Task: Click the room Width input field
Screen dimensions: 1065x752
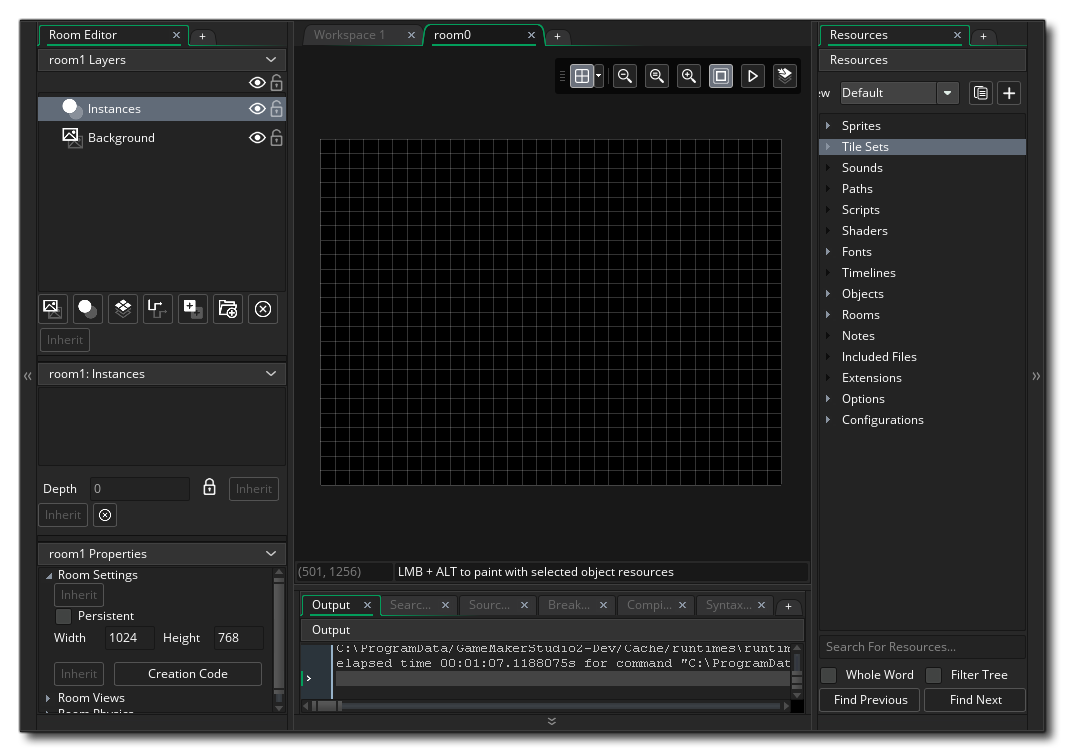Action: (x=130, y=638)
